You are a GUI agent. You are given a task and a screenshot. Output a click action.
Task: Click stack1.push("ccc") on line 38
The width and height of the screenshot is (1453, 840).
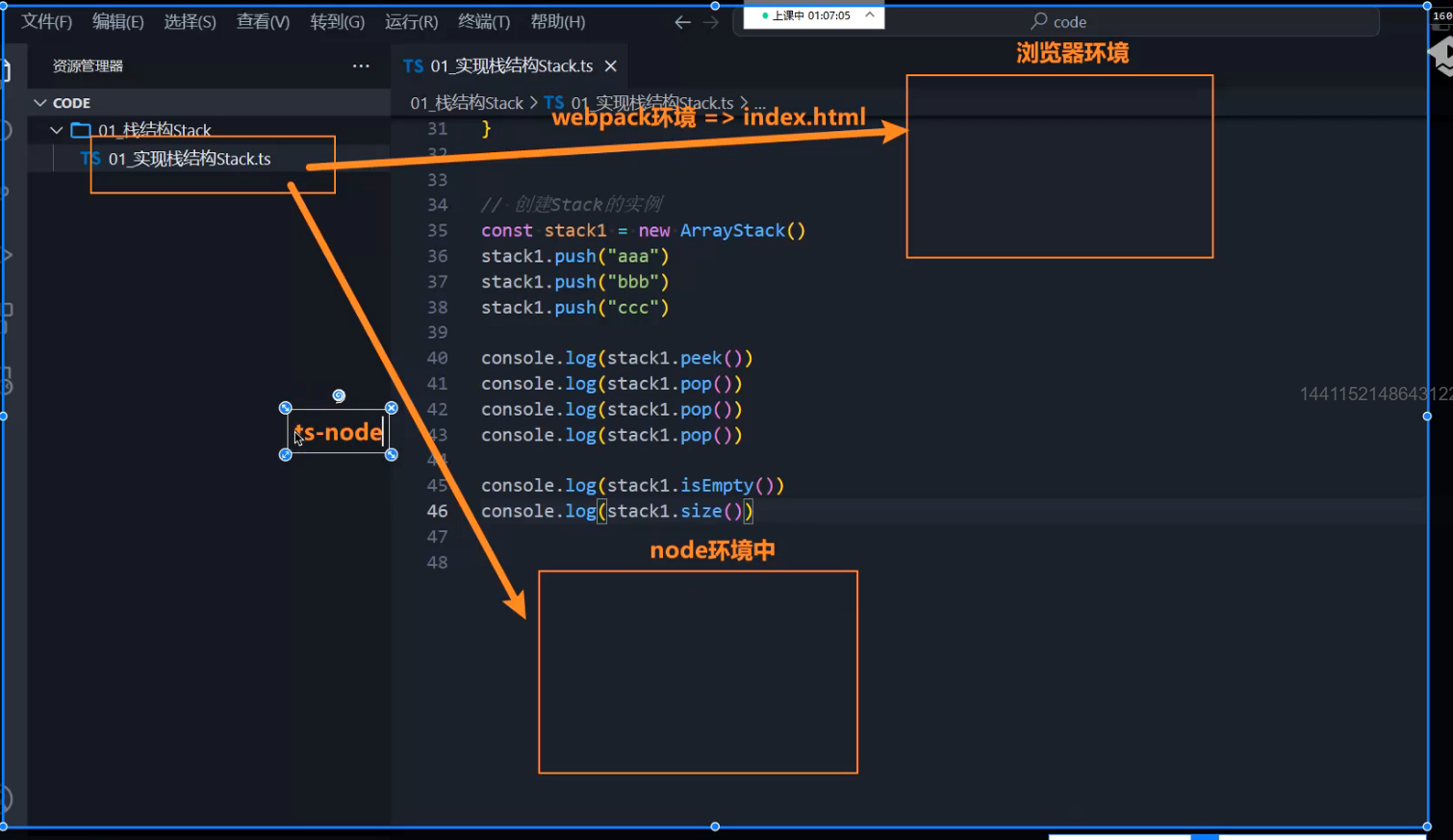tap(574, 307)
